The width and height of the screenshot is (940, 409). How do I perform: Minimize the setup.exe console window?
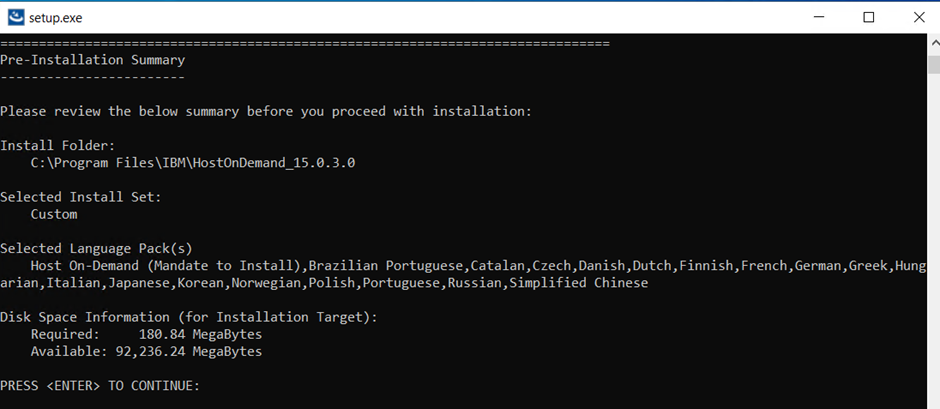coord(821,16)
